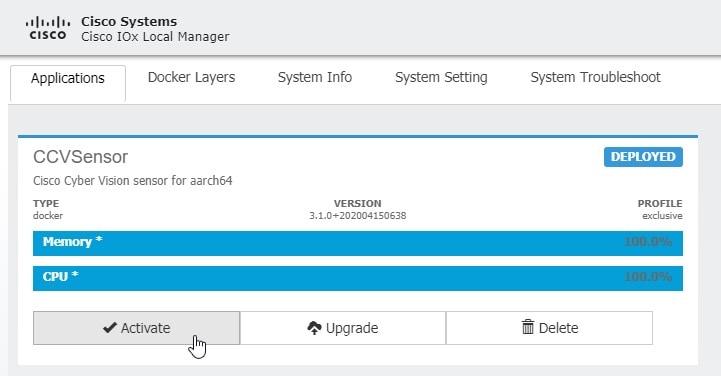Open the System Info tab
Screen dimensions: 721x376
pyautogui.click(x=315, y=77)
